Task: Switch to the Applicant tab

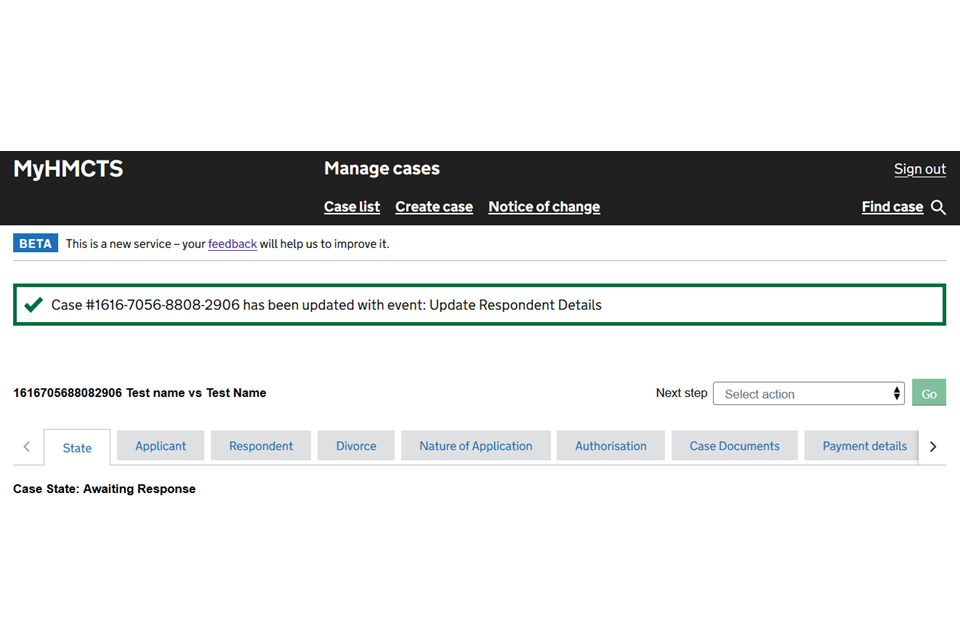Action: [160, 446]
